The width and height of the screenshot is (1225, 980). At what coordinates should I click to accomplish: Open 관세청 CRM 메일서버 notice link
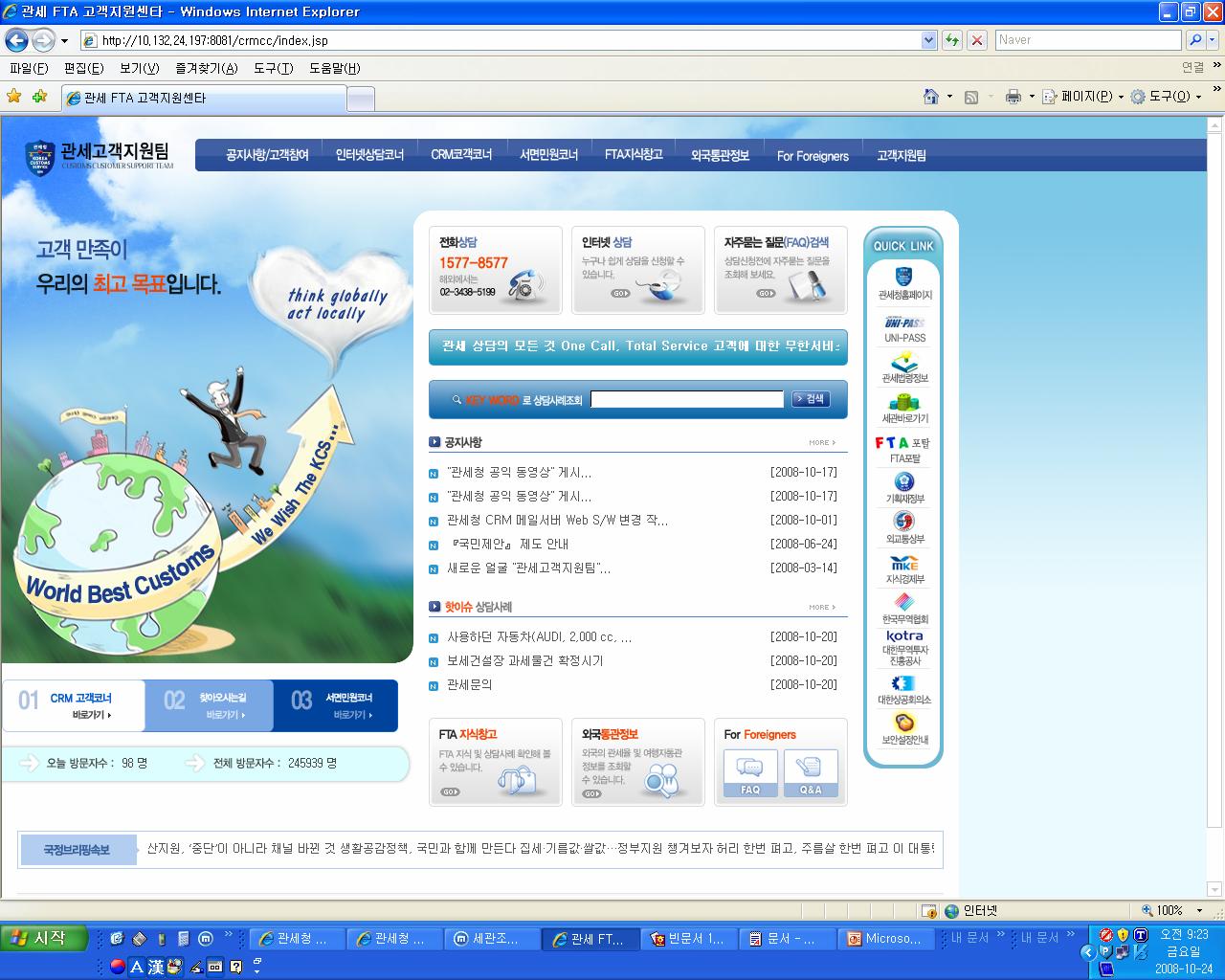557,520
